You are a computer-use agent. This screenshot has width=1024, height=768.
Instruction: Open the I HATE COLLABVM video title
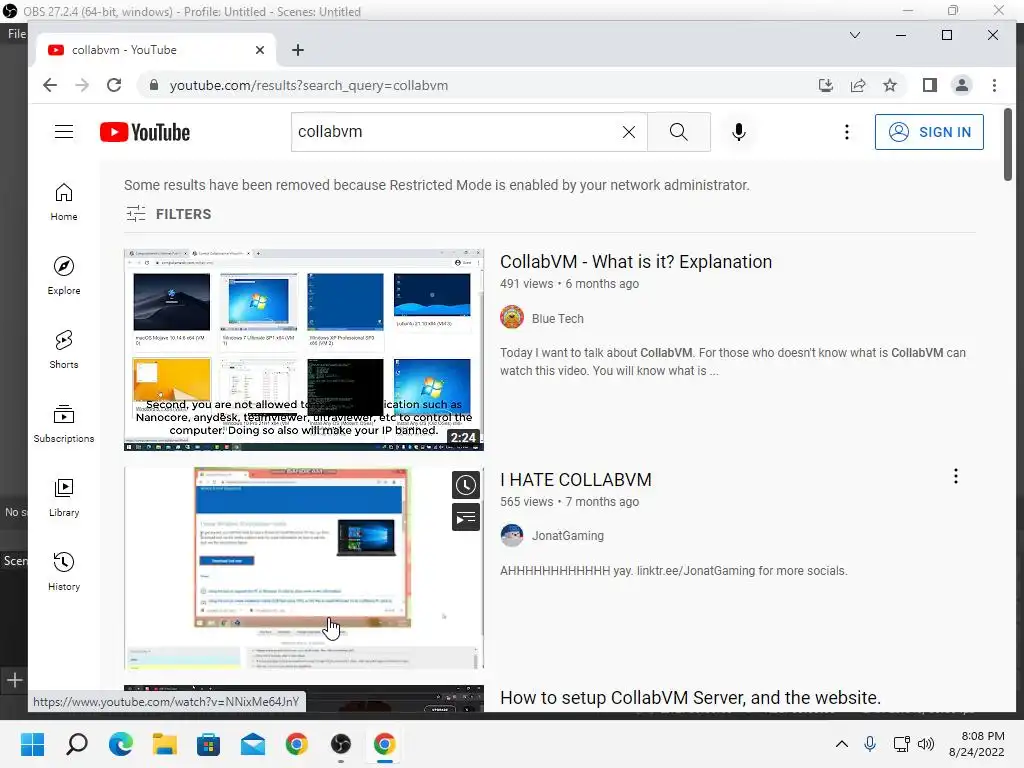[576, 480]
